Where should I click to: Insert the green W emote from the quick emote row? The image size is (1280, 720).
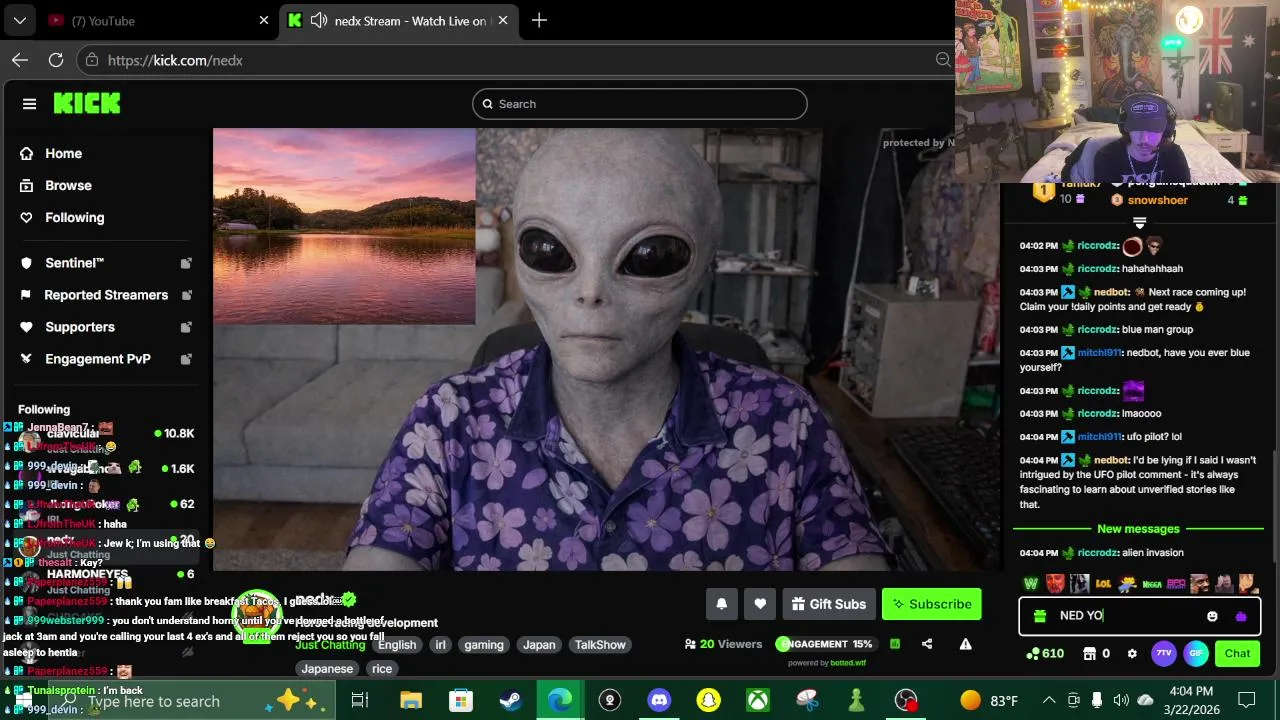(1031, 583)
